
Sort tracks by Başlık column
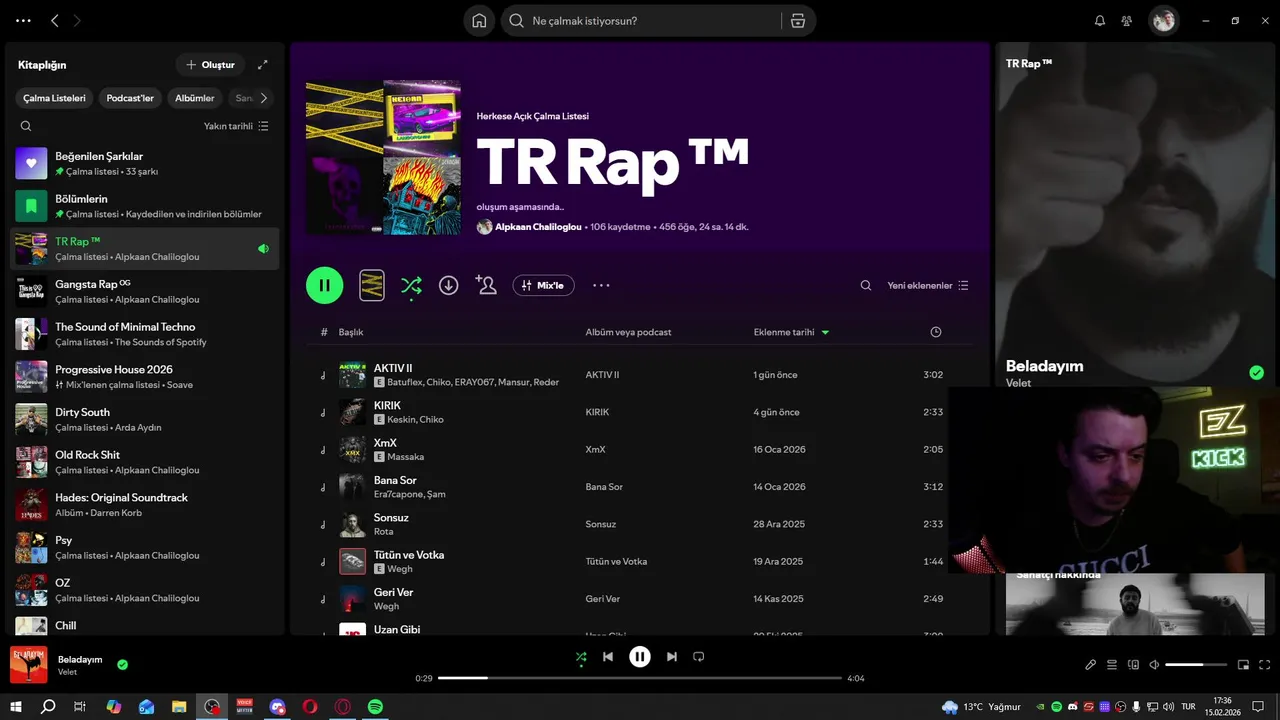(351, 332)
